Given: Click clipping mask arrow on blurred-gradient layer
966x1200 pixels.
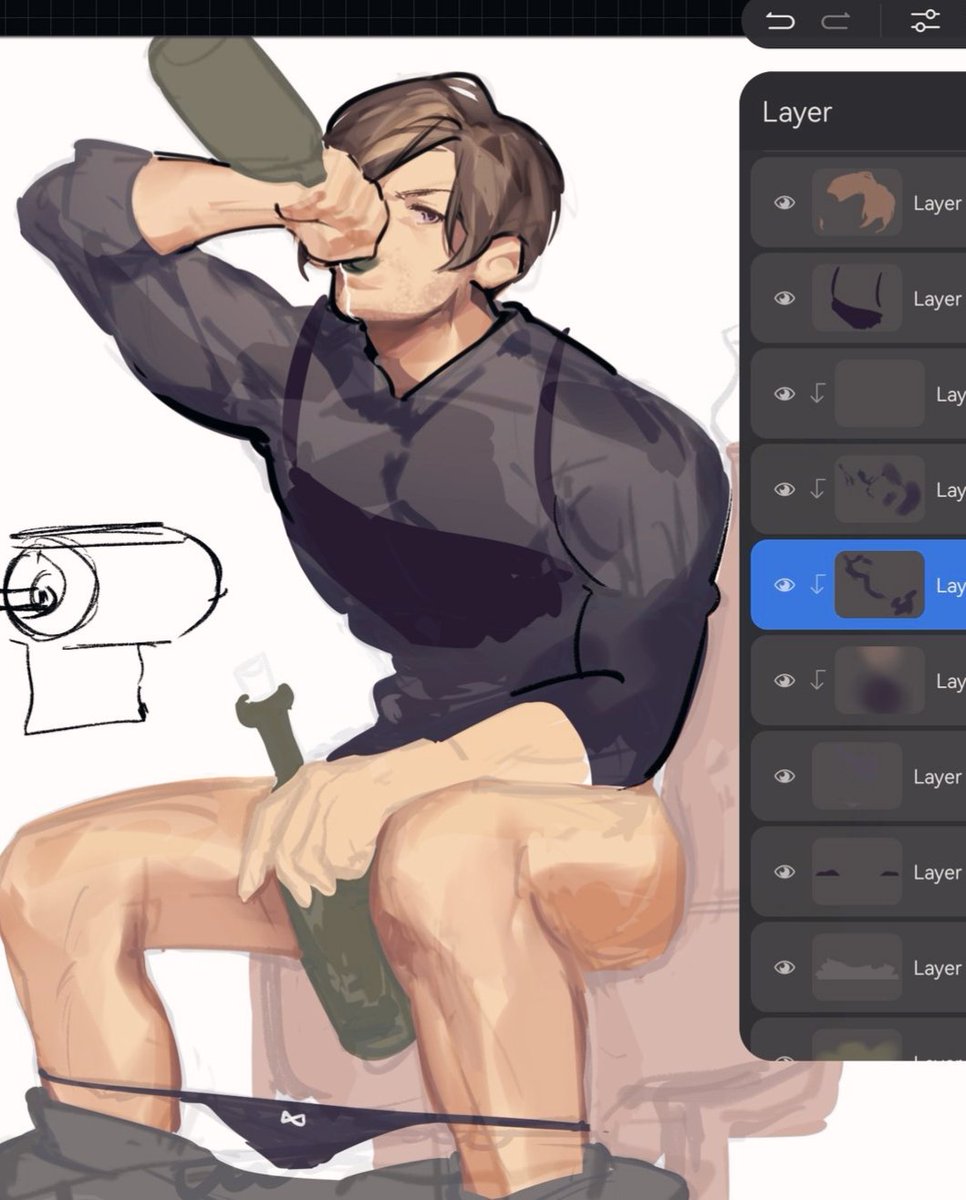Looking at the screenshot, I should (817, 680).
